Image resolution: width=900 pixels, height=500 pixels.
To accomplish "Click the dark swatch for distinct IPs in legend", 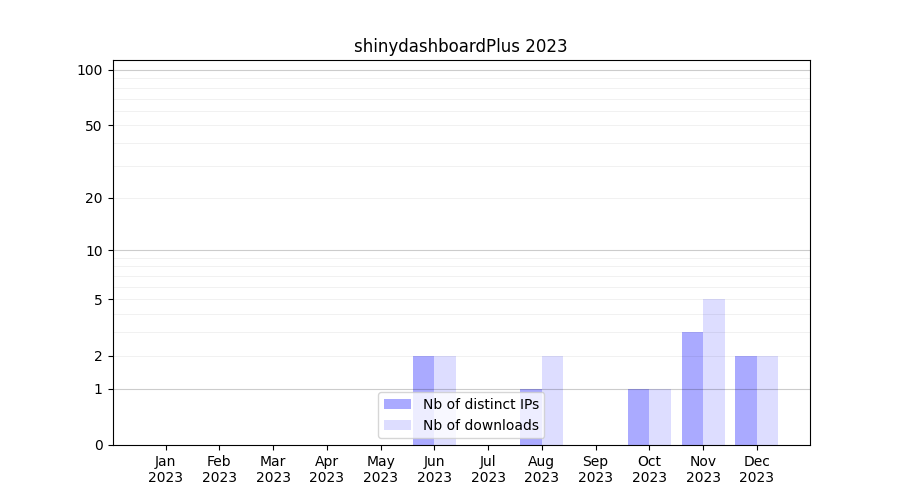I will pos(397,404).
